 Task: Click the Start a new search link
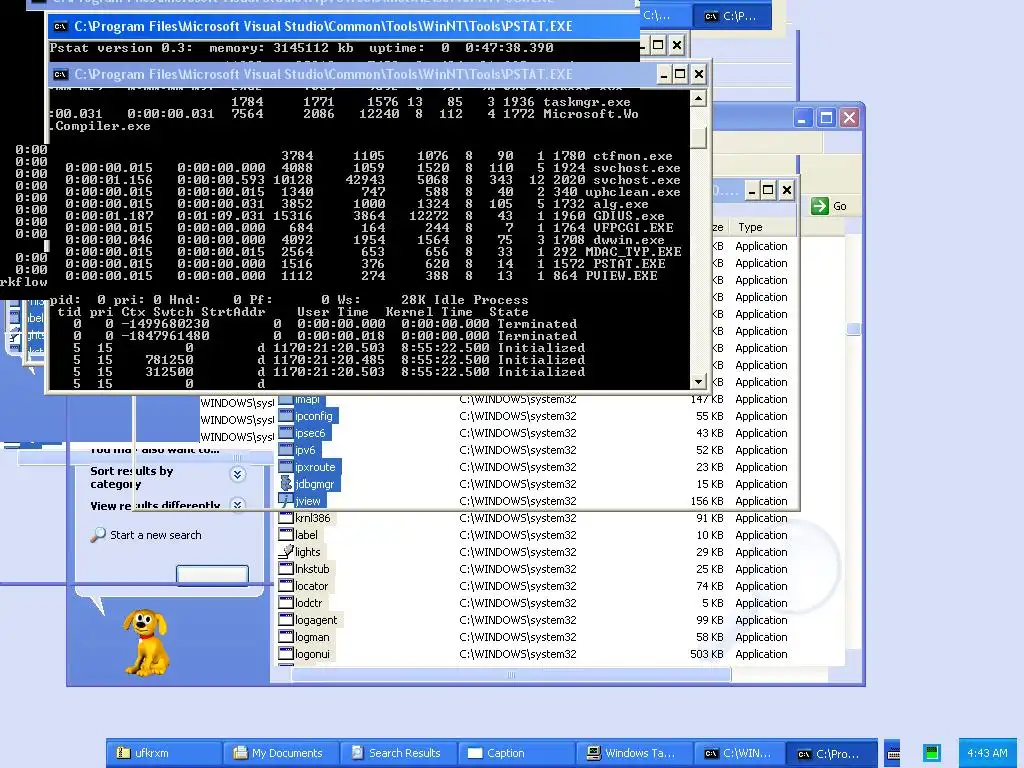coord(155,535)
